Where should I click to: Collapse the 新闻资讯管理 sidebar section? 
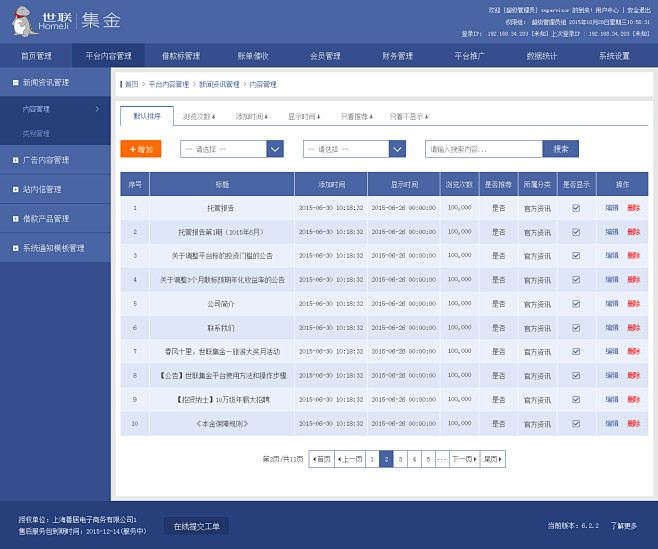(16, 83)
